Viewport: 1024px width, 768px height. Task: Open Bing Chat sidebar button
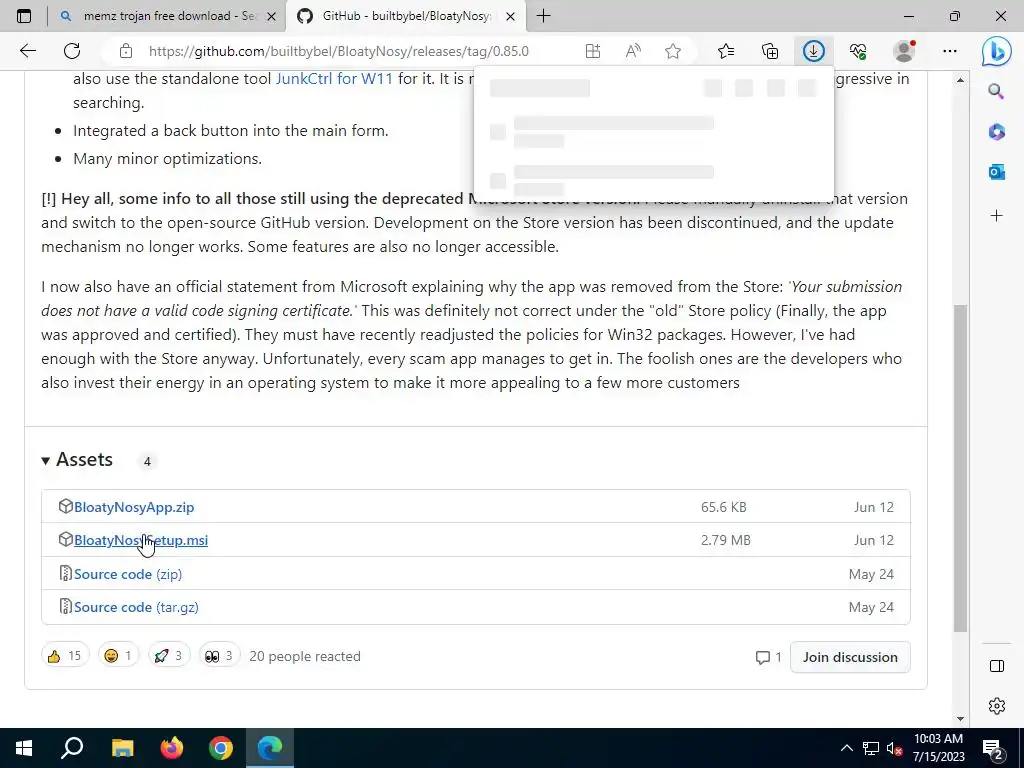pyautogui.click(x=997, y=51)
